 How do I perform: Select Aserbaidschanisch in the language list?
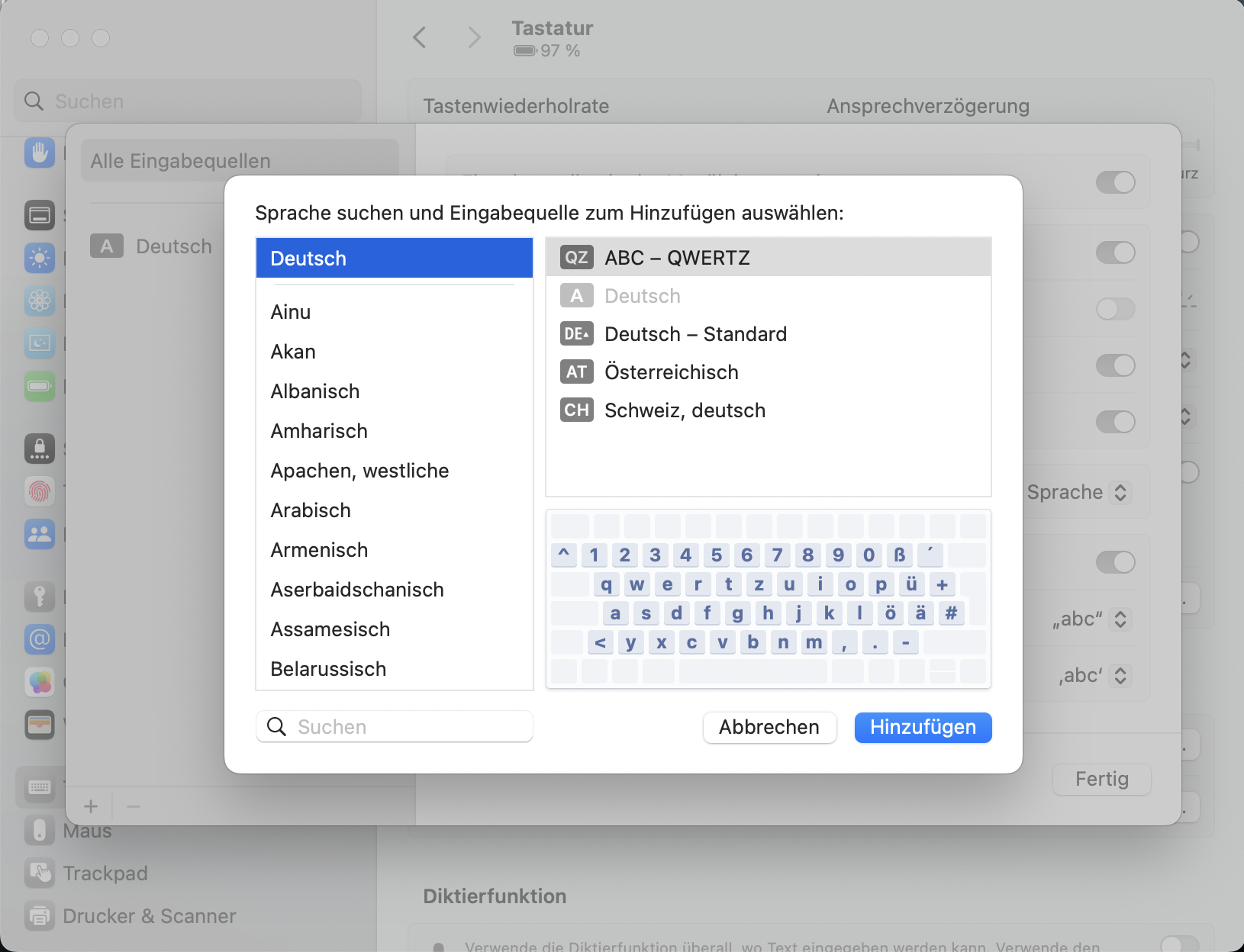(x=395, y=590)
